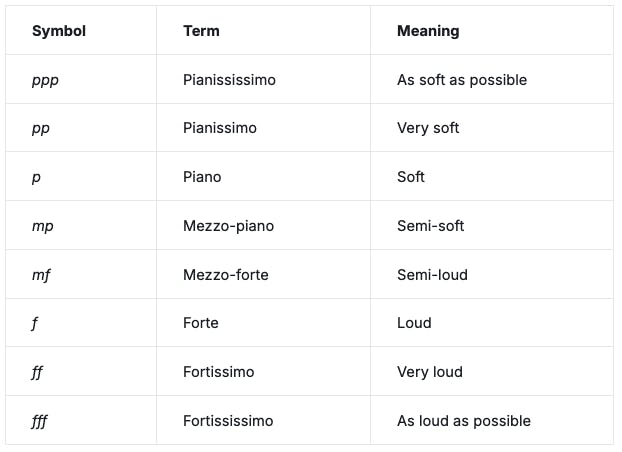Click 'As loud as possible' text
622x452 pixels.
(x=463, y=421)
